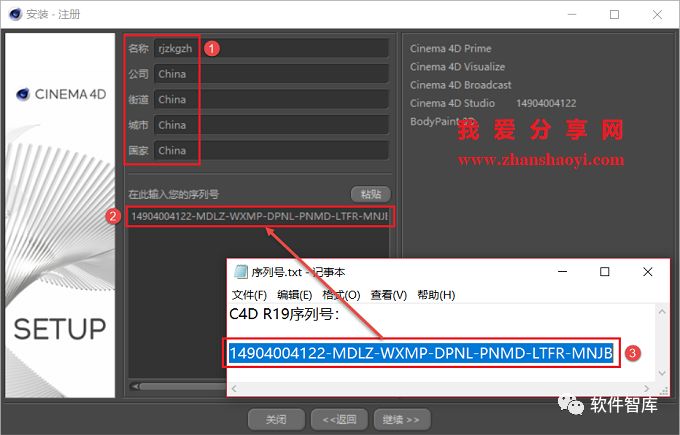Viewport: 680px width, 435px height.
Task: Click the Cinema 4D Studio entry
Action: [452, 103]
